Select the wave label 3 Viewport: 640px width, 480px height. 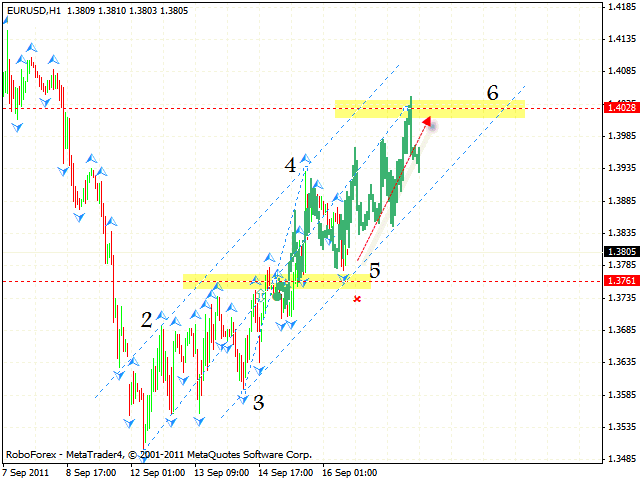click(x=258, y=402)
